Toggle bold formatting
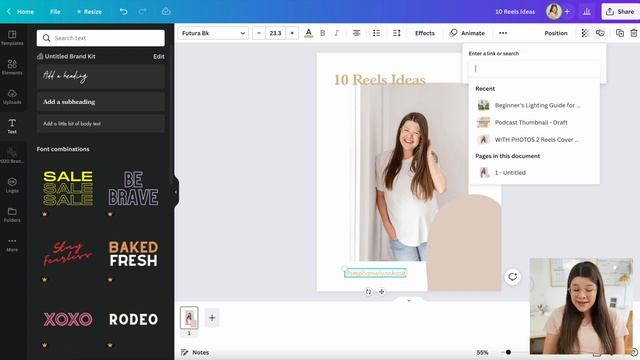 322,33
